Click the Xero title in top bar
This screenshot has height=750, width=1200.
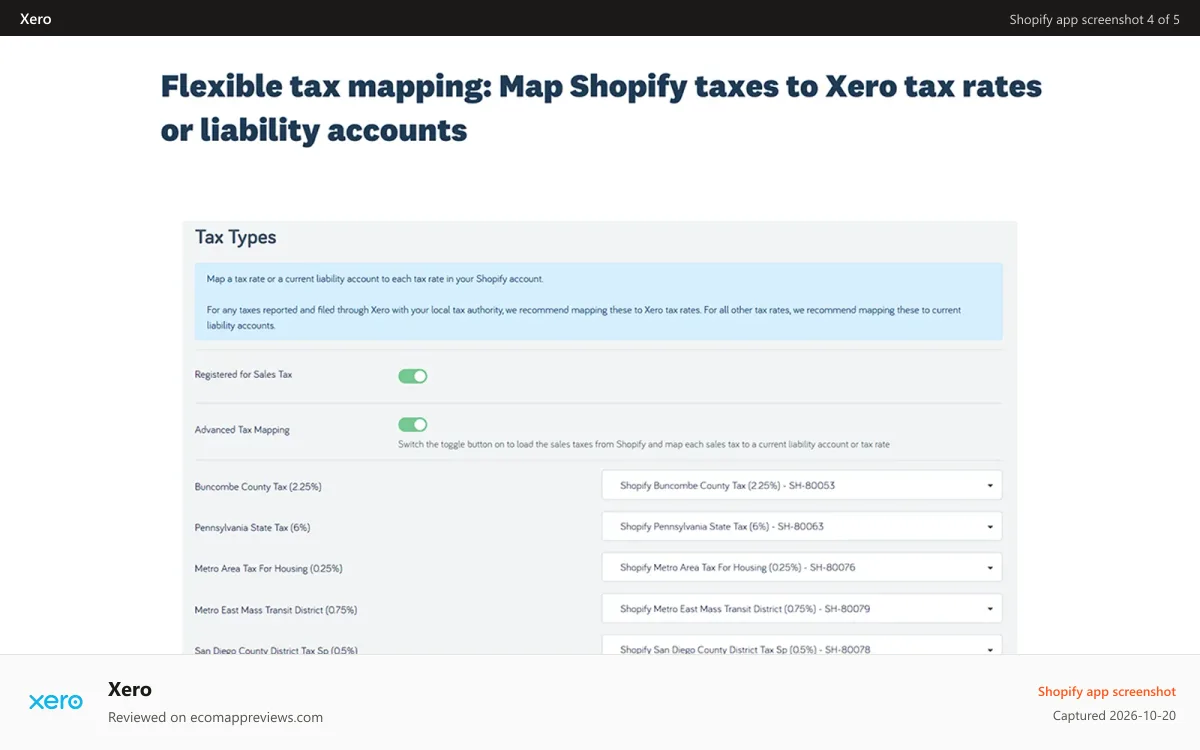36,19
